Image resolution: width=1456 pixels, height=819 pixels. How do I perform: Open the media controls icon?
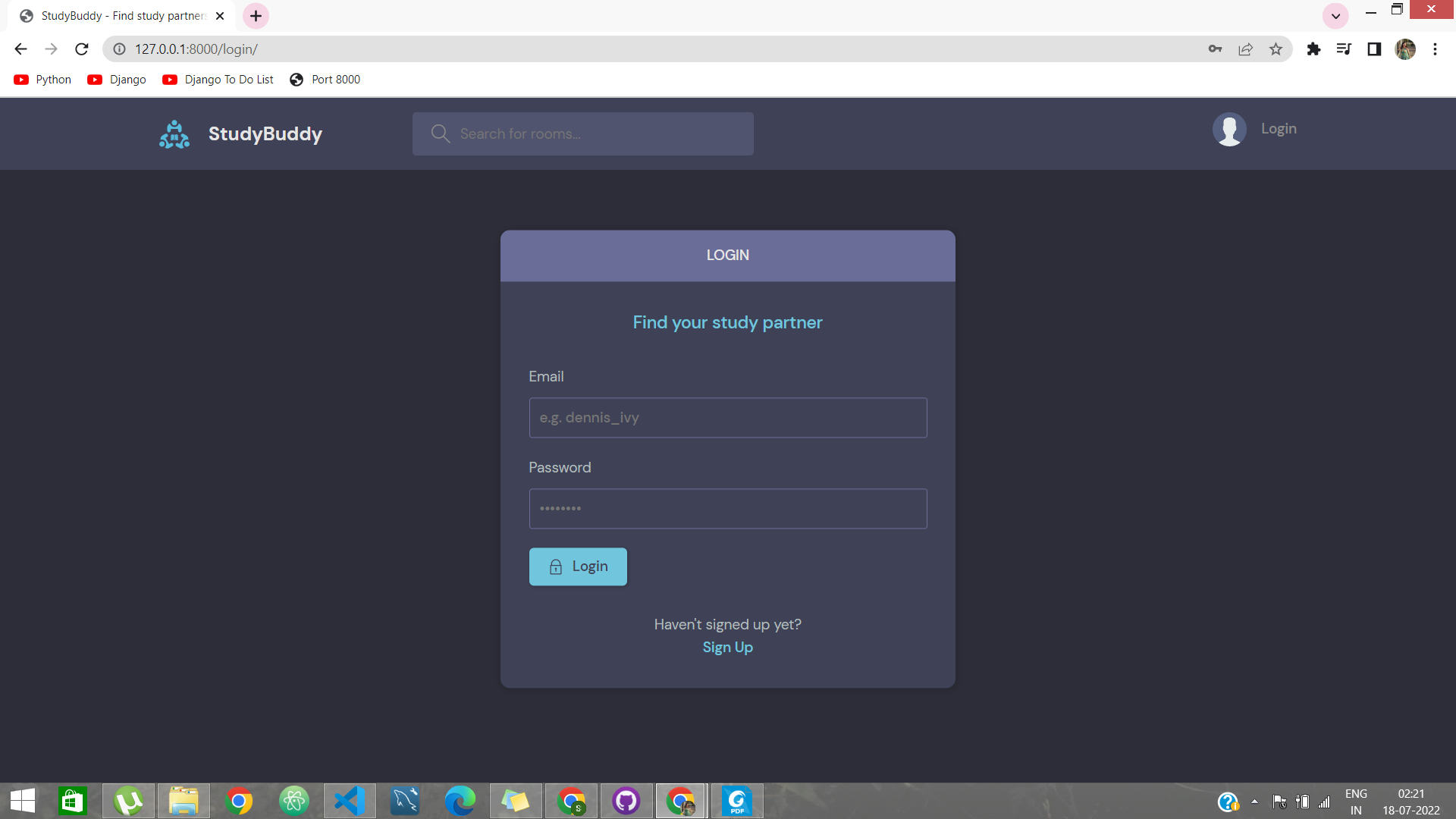pos(1344,49)
